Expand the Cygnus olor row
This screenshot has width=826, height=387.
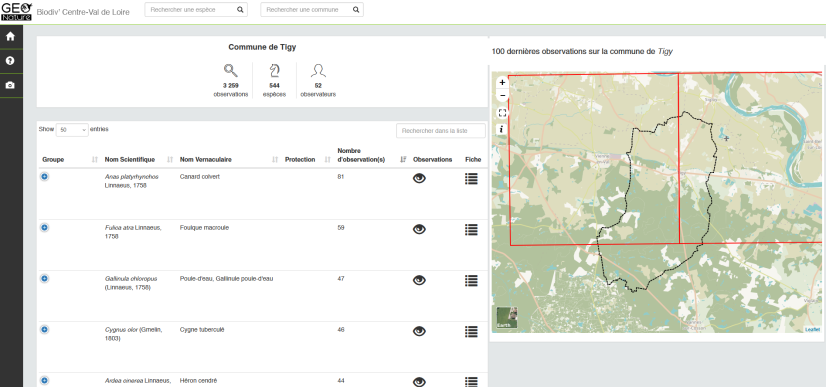click(x=45, y=330)
